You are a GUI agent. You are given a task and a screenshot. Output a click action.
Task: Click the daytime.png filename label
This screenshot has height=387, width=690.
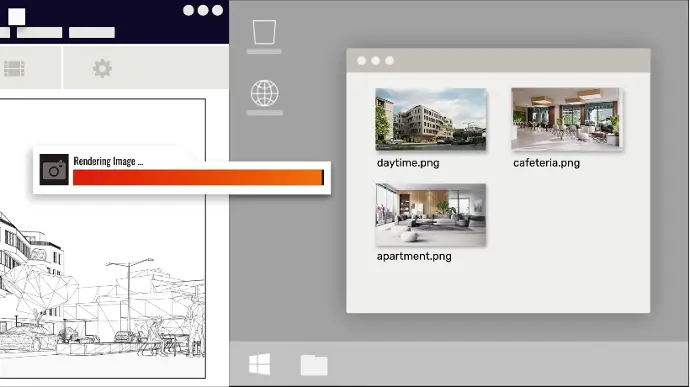coord(408,163)
